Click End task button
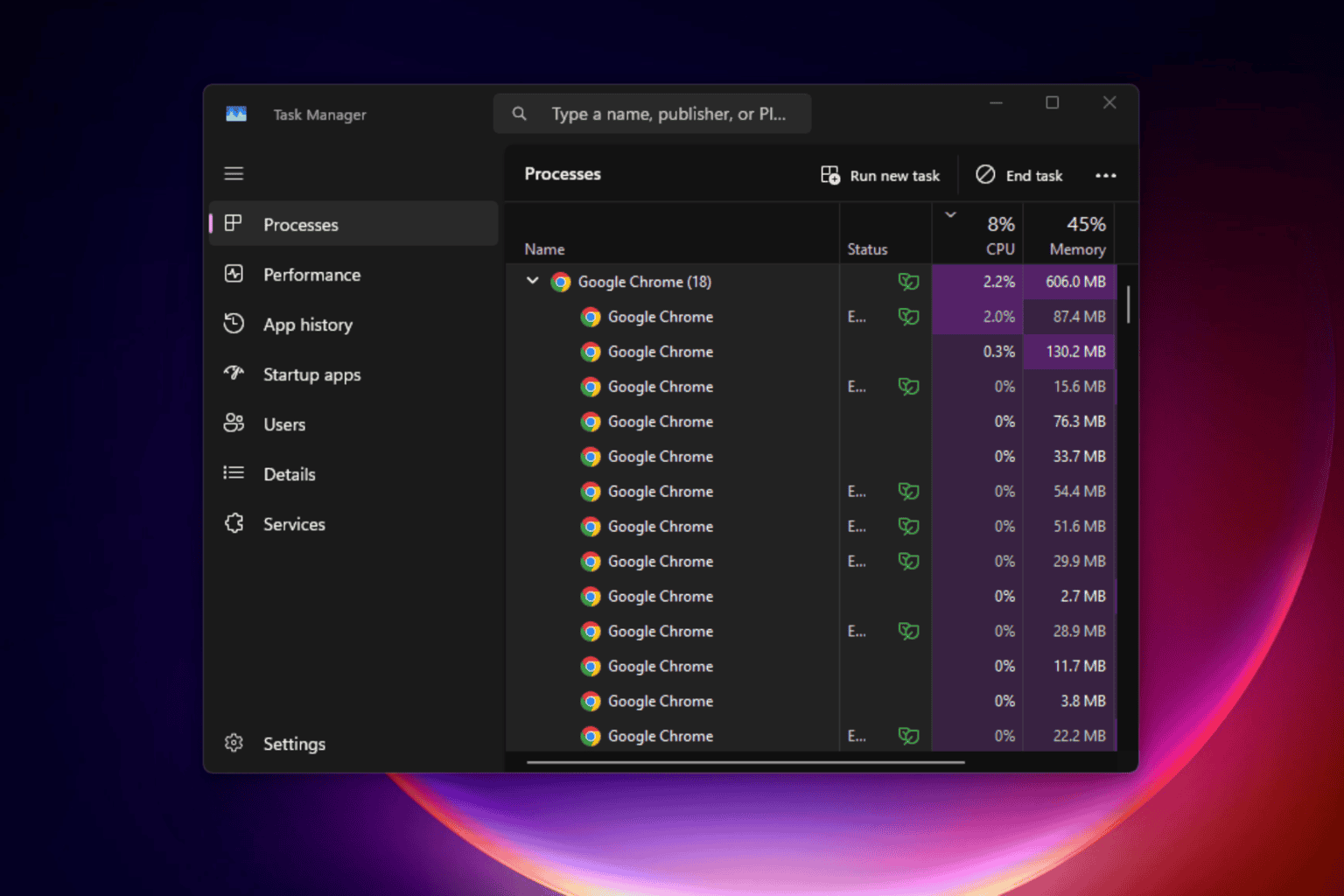Image resolution: width=1344 pixels, height=896 pixels. click(x=1019, y=175)
